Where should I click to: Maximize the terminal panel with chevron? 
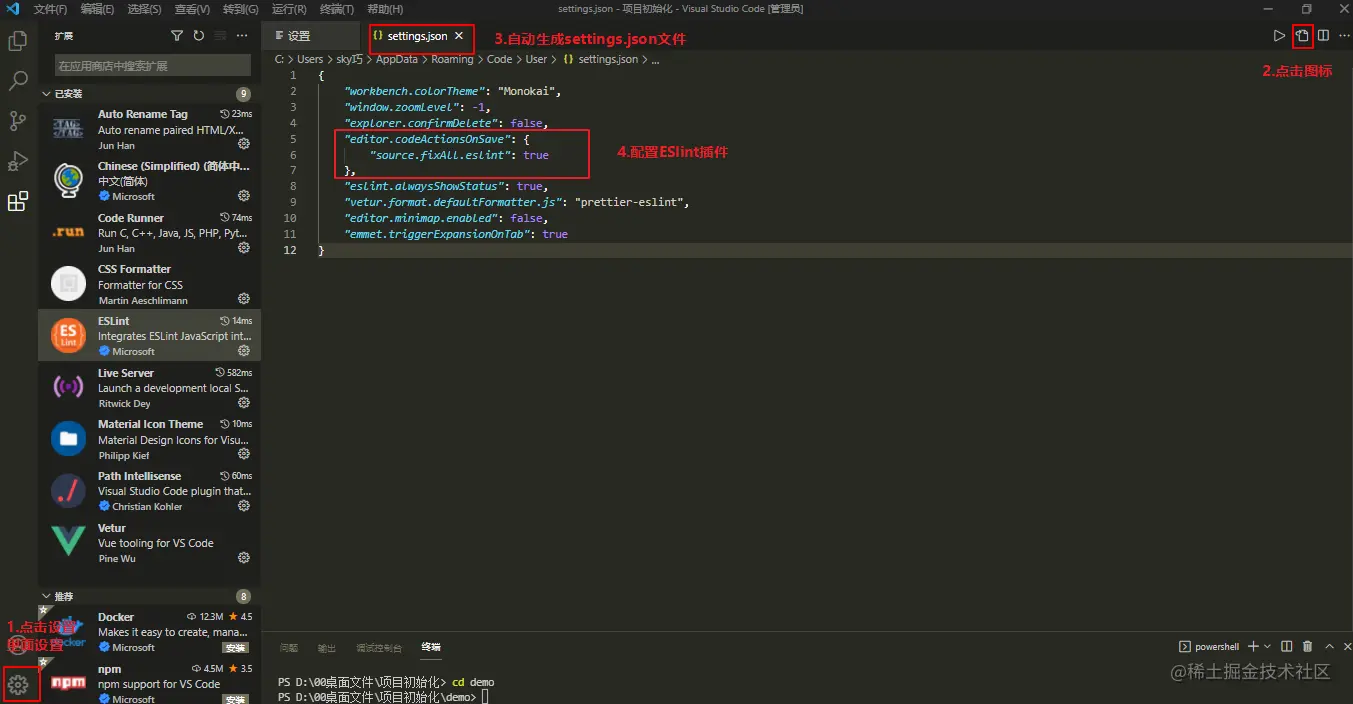1328,647
